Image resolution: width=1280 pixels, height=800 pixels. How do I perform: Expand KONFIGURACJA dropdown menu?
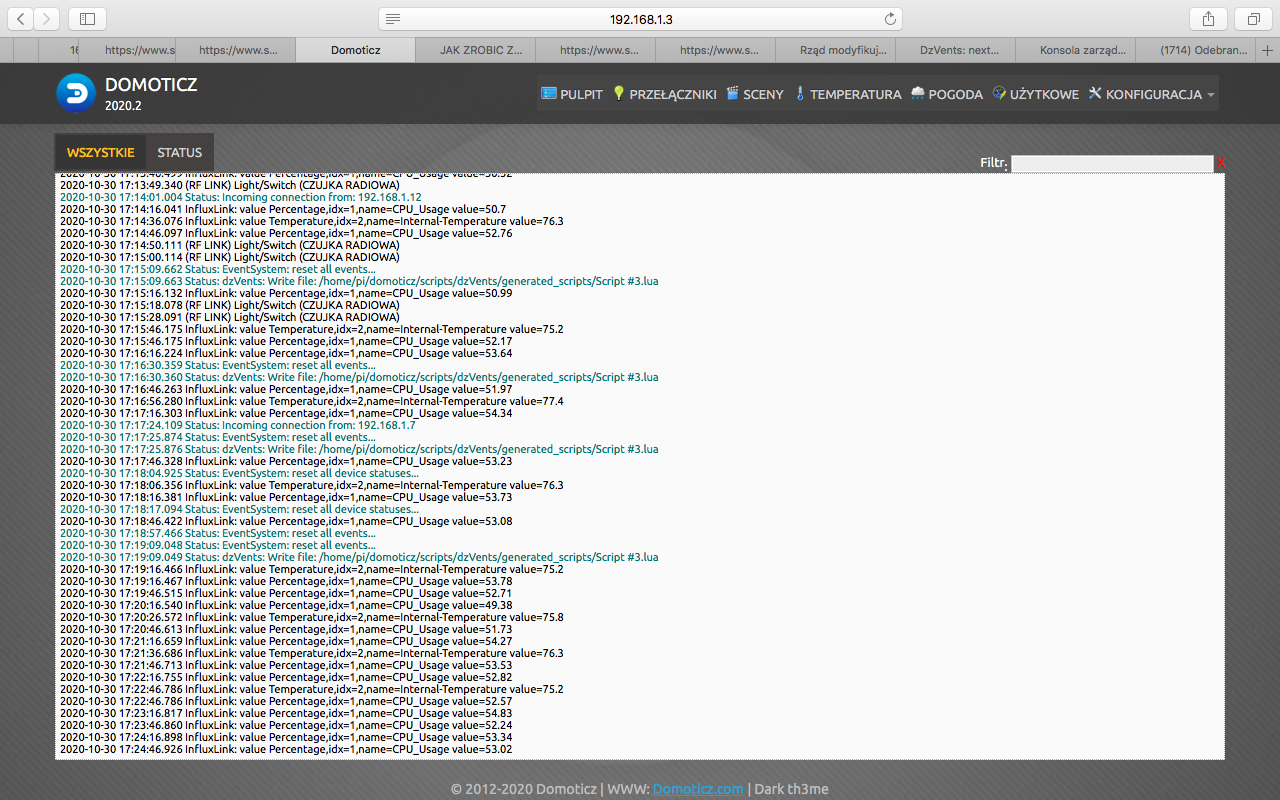[1152, 94]
